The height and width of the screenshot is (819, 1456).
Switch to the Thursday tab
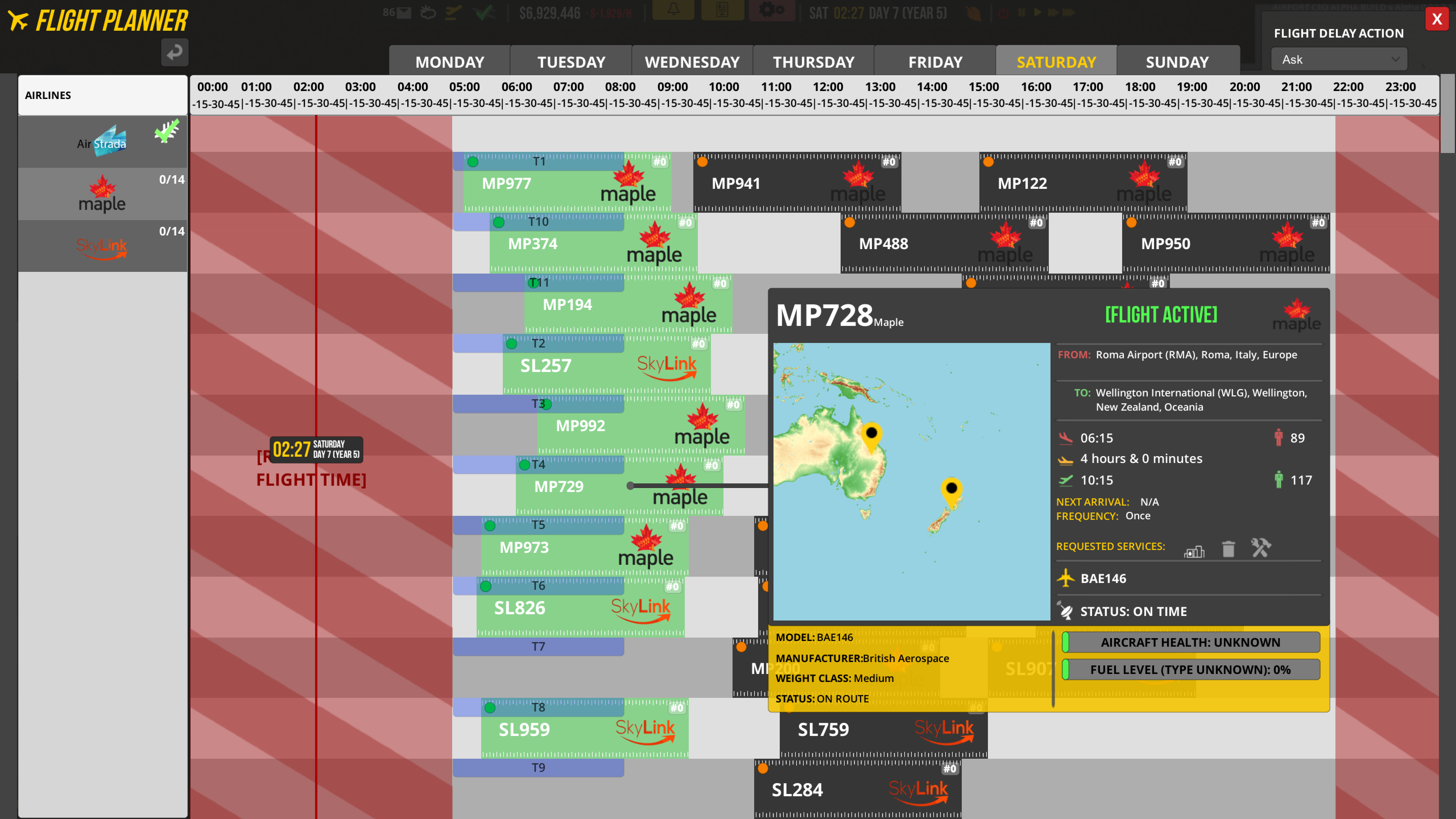(x=813, y=61)
